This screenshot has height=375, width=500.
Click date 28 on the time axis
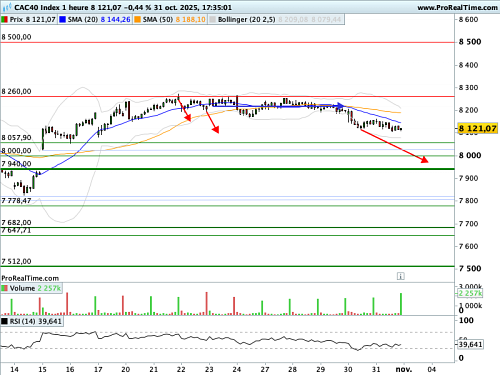293,369
